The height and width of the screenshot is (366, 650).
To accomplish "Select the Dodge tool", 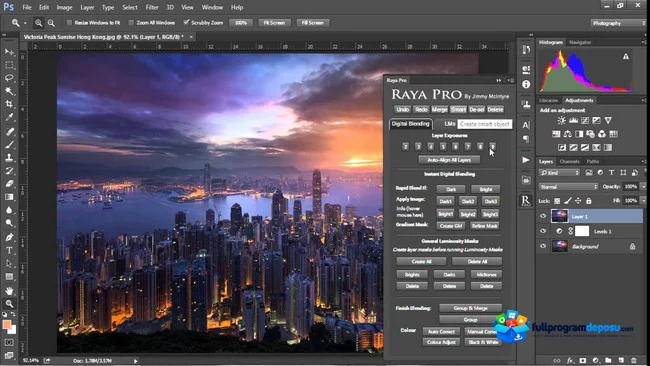I will [x=9, y=223].
